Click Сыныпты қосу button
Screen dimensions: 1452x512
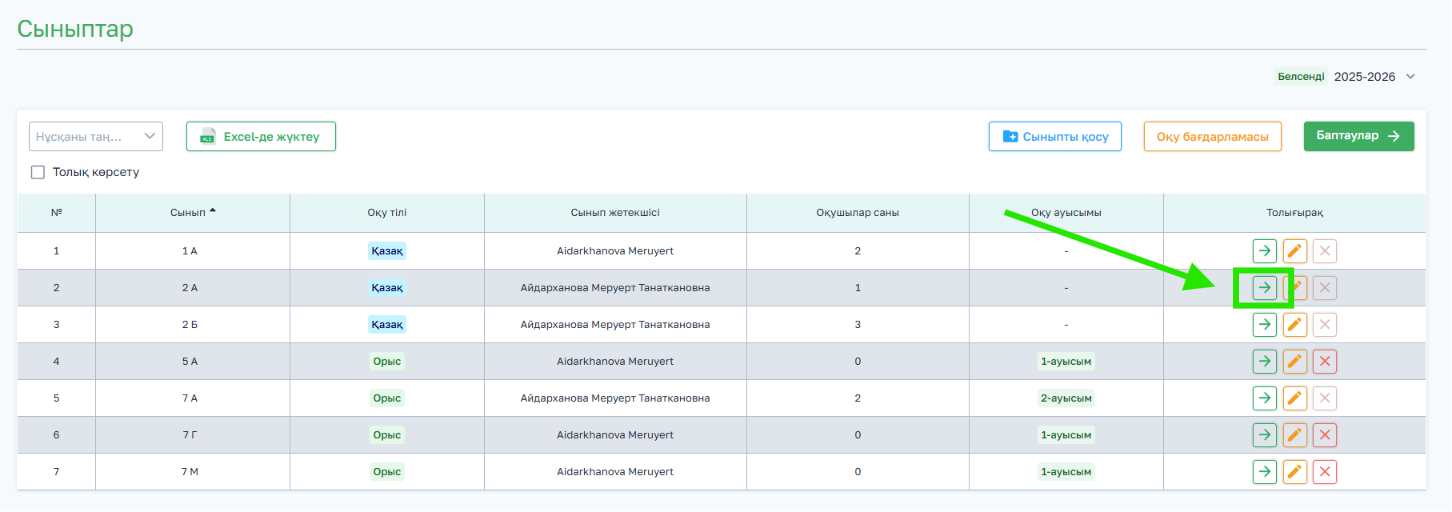(x=1055, y=137)
